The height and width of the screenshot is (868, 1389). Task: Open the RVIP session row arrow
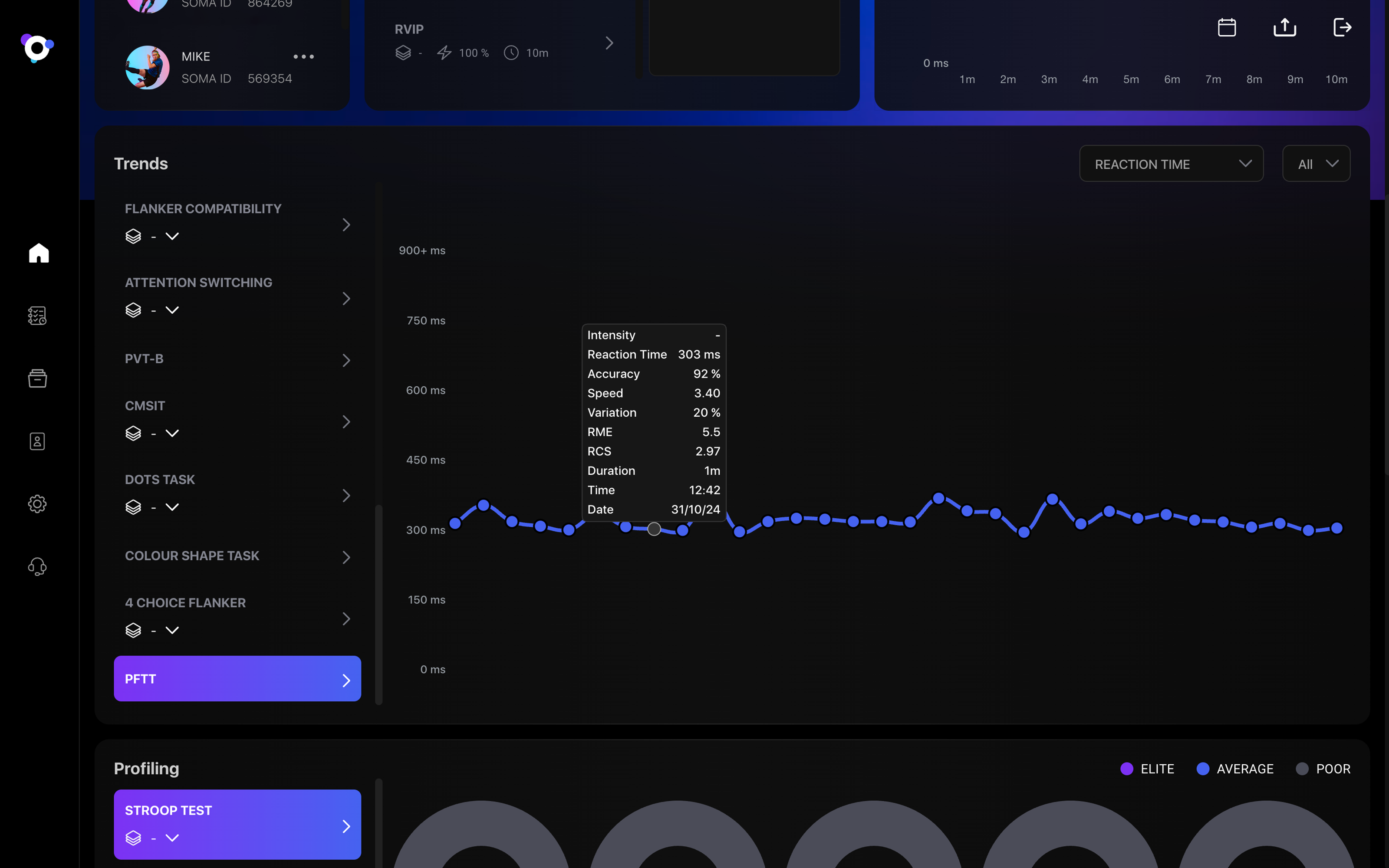click(x=609, y=43)
